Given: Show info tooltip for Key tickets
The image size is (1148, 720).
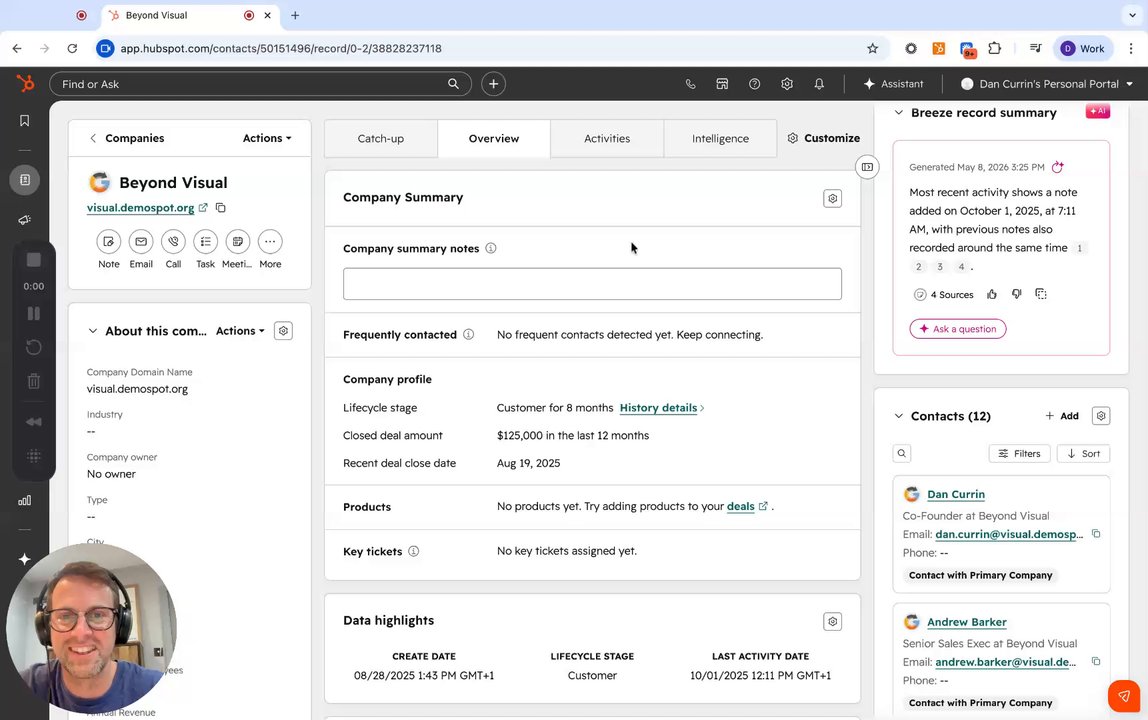Looking at the screenshot, I should [x=414, y=551].
